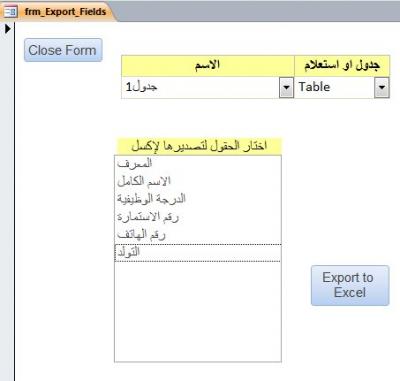Click the الاسم column header label
This screenshot has width=400, height=381.
tap(207, 65)
